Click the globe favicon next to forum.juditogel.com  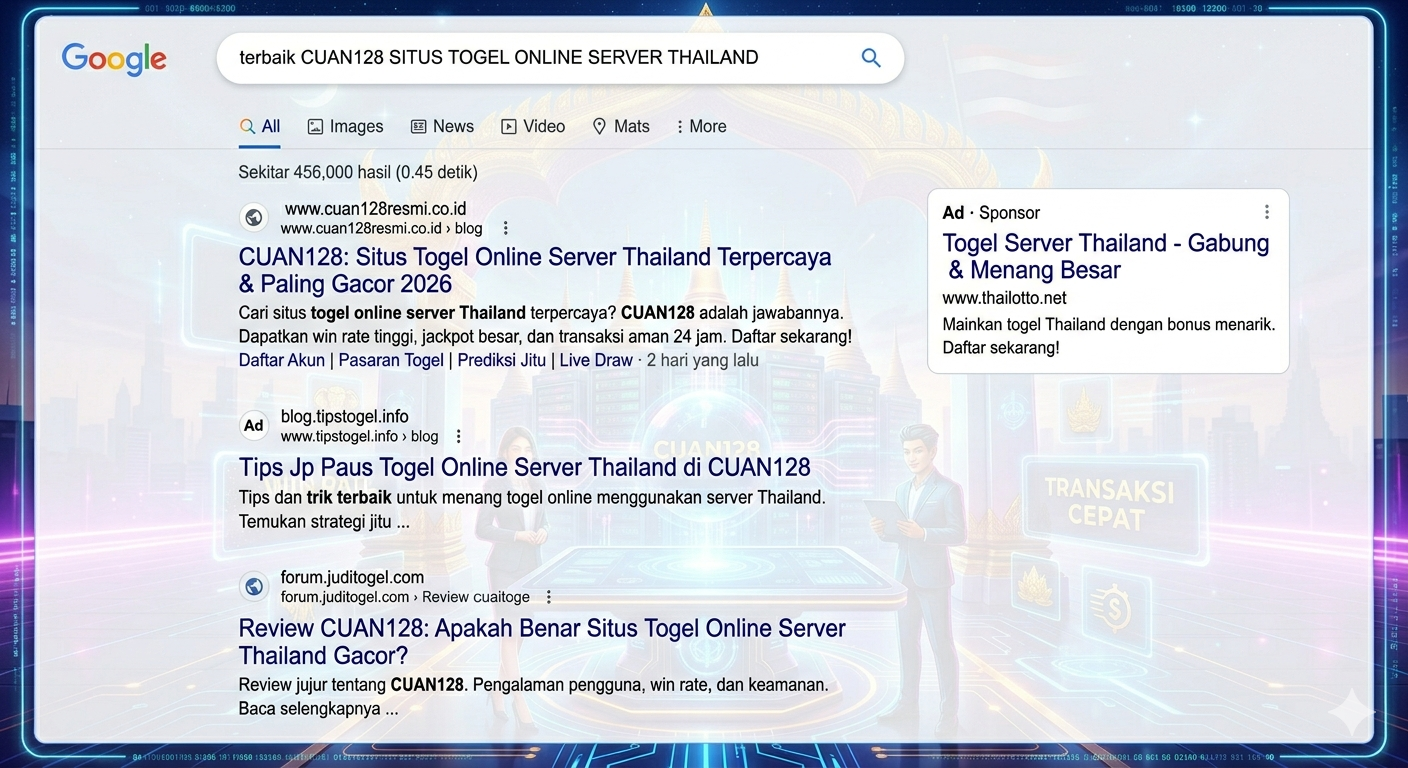[254, 586]
